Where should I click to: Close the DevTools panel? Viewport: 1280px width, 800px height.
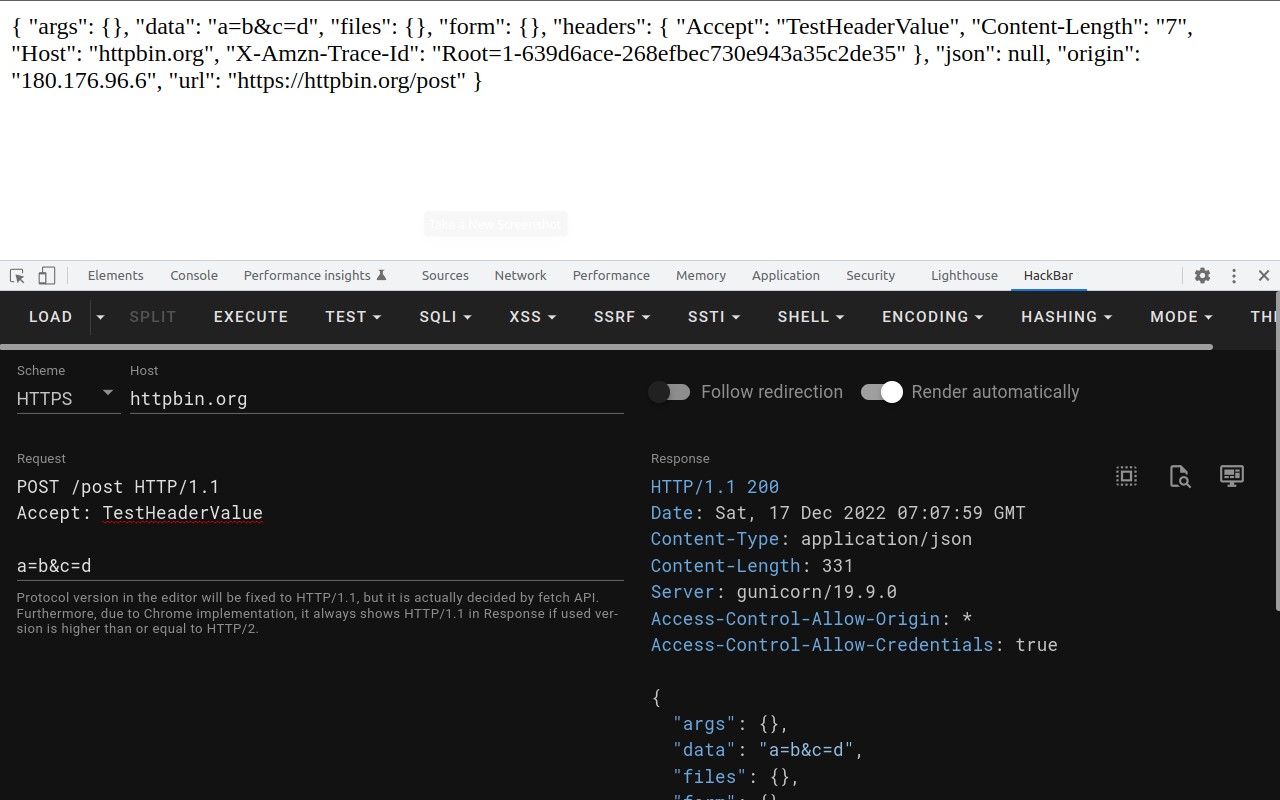click(x=1264, y=276)
